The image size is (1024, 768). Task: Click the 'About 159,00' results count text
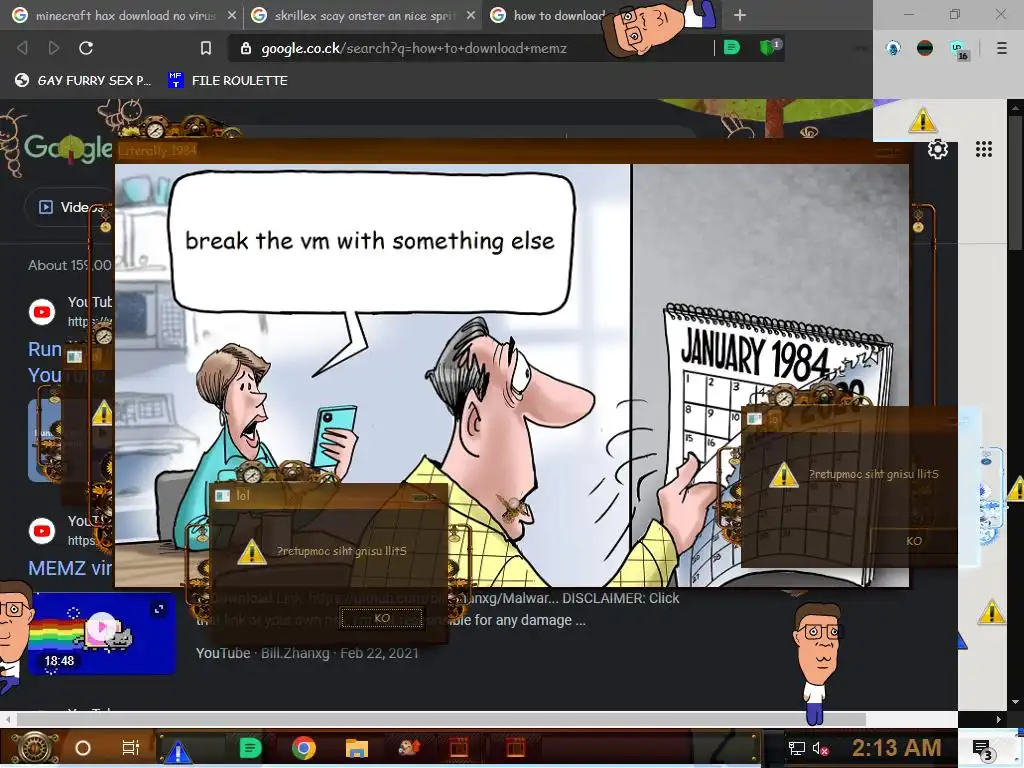coord(70,265)
